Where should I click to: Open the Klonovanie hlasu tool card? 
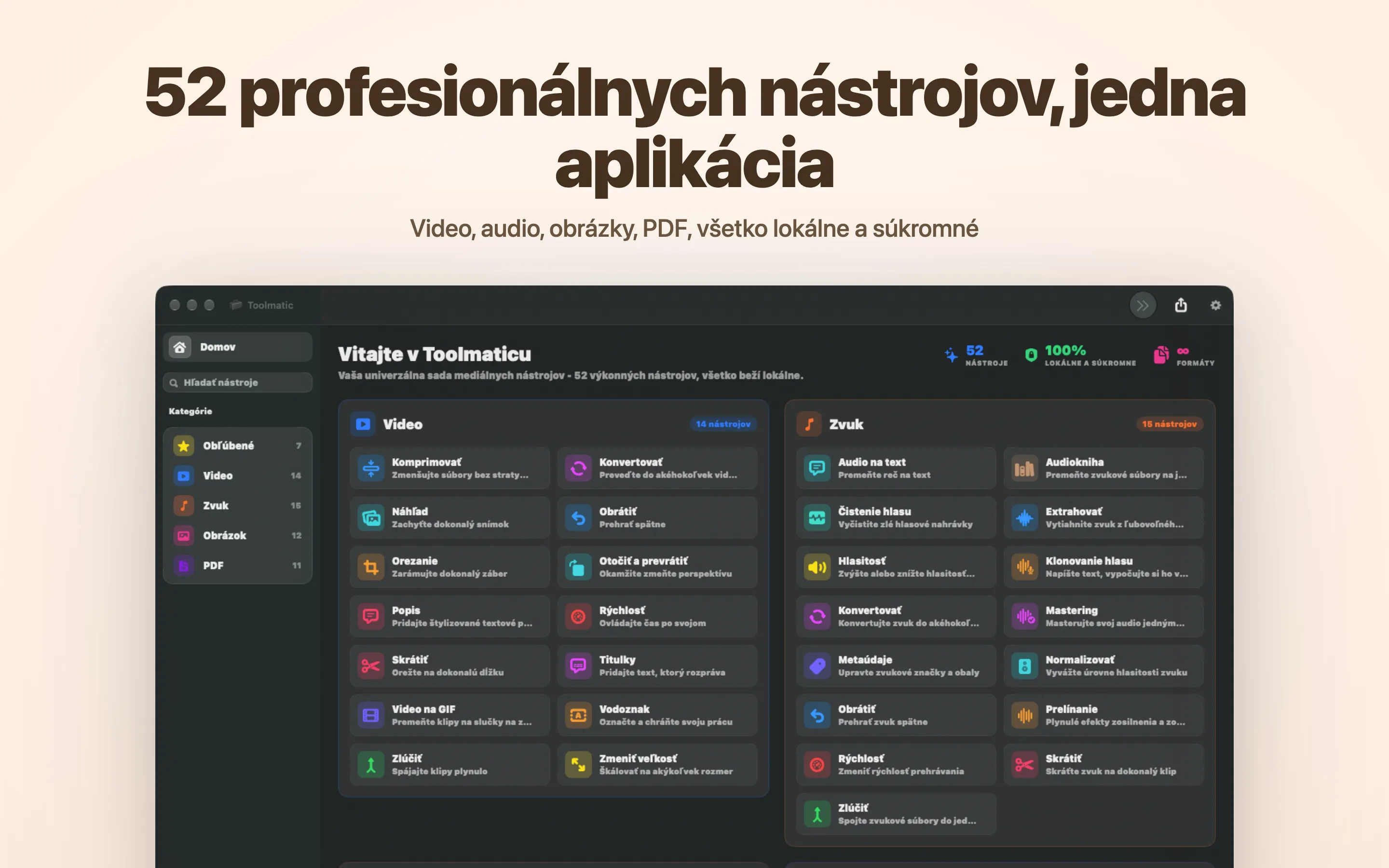1103,567
